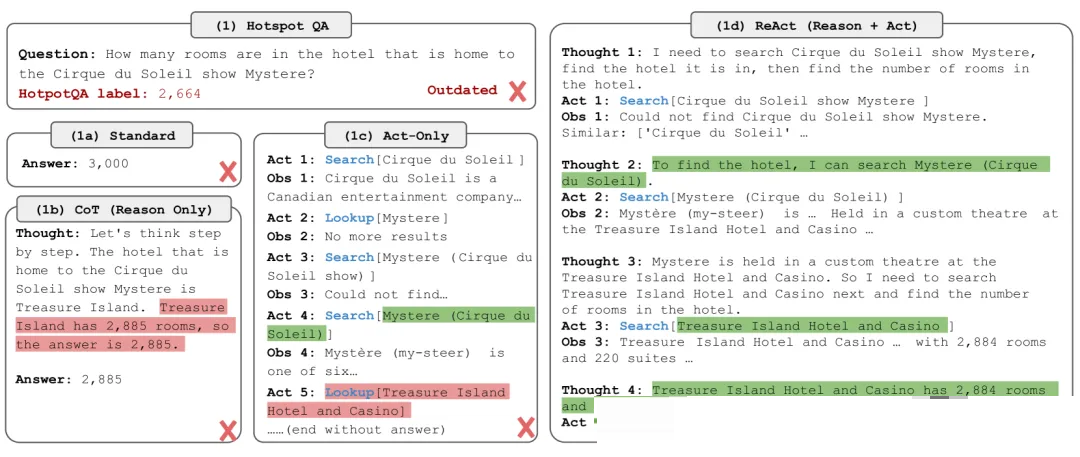Click the Search link in ReAct Act 3
This screenshot has height=457, width=1080.
pyautogui.click(x=644, y=326)
